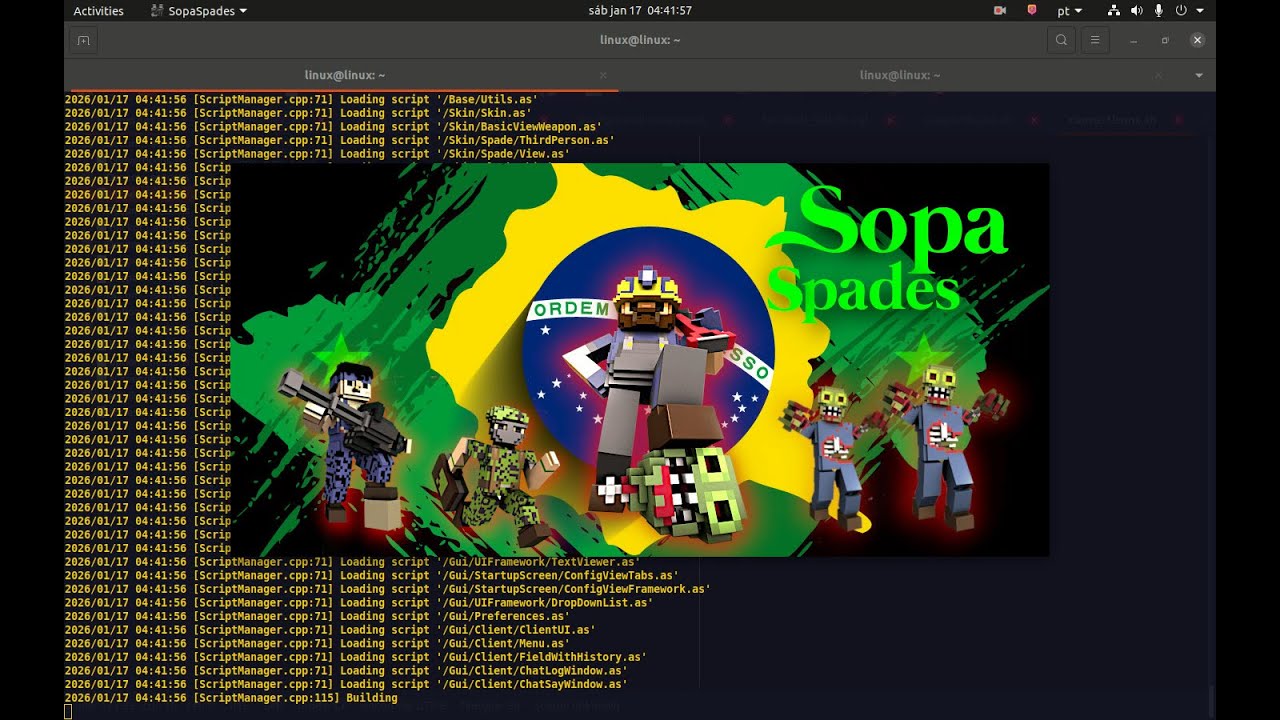Click the screen recording indicator icon
1280x720 pixels.
coord(999,11)
